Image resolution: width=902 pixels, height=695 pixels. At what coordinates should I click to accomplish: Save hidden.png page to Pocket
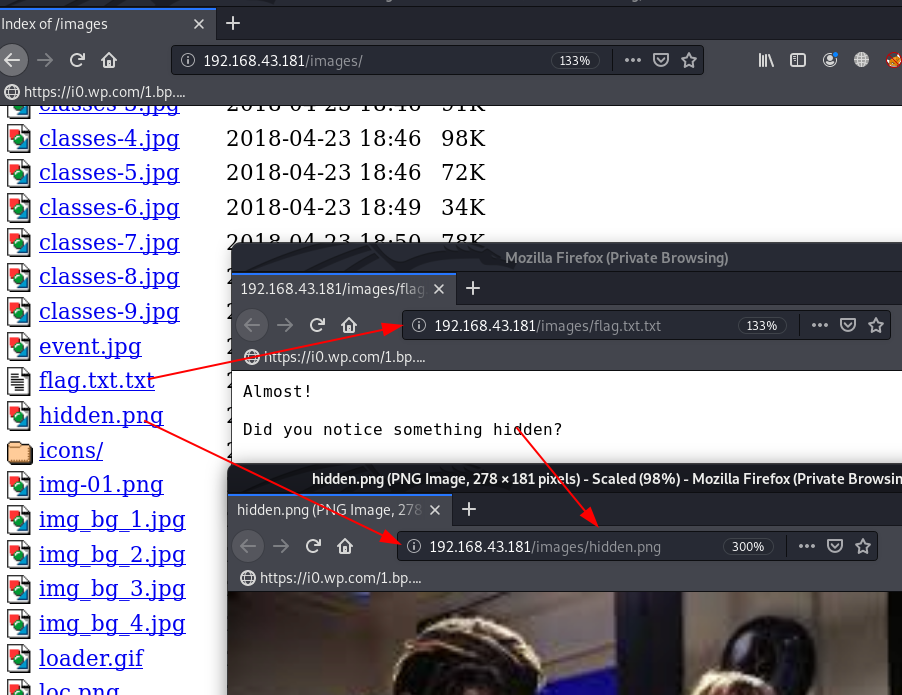click(835, 546)
